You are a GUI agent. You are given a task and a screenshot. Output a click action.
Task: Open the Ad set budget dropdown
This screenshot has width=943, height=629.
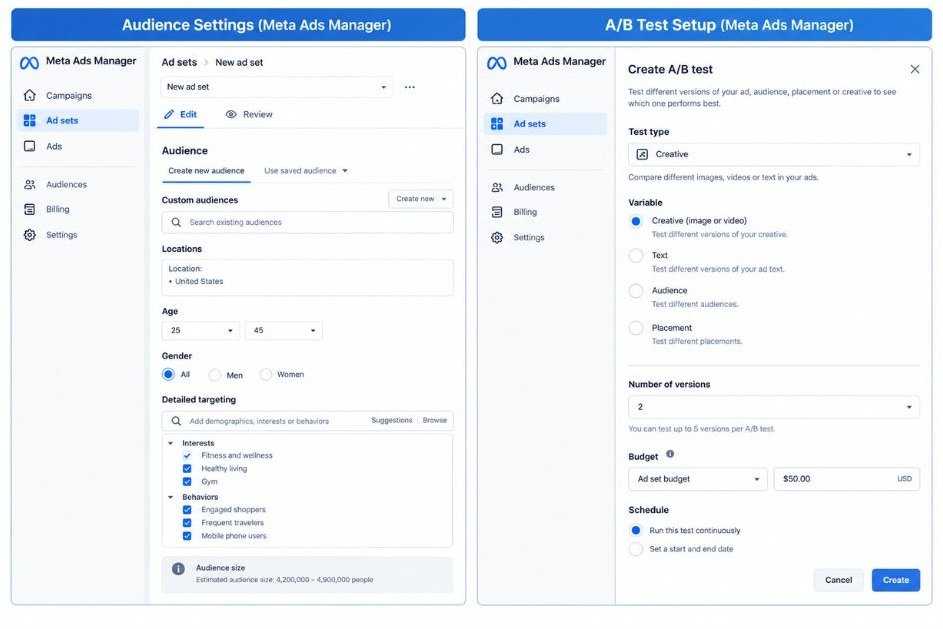(698, 479)
